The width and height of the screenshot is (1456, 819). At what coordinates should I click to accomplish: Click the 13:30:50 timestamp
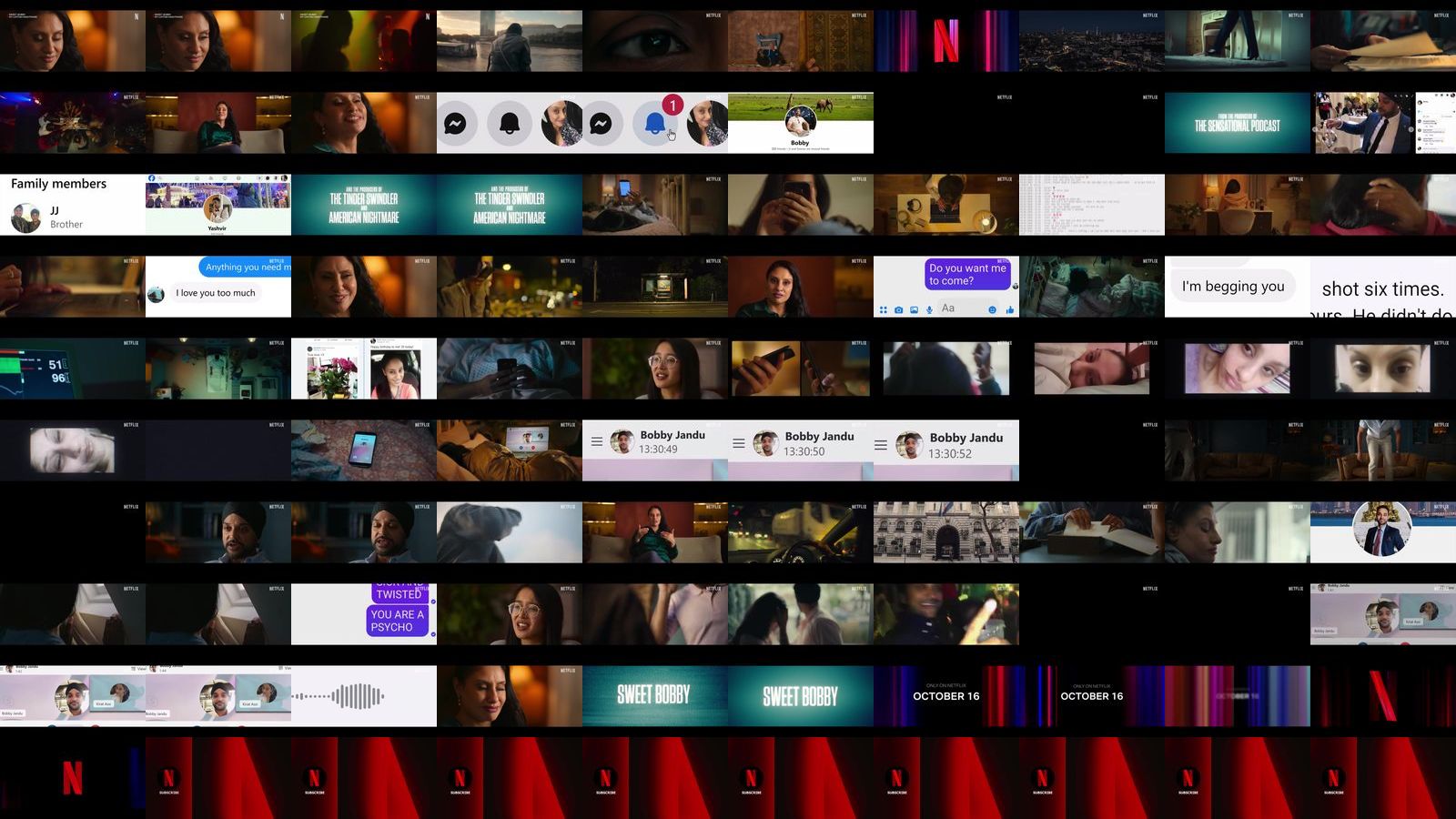(804, 451)
